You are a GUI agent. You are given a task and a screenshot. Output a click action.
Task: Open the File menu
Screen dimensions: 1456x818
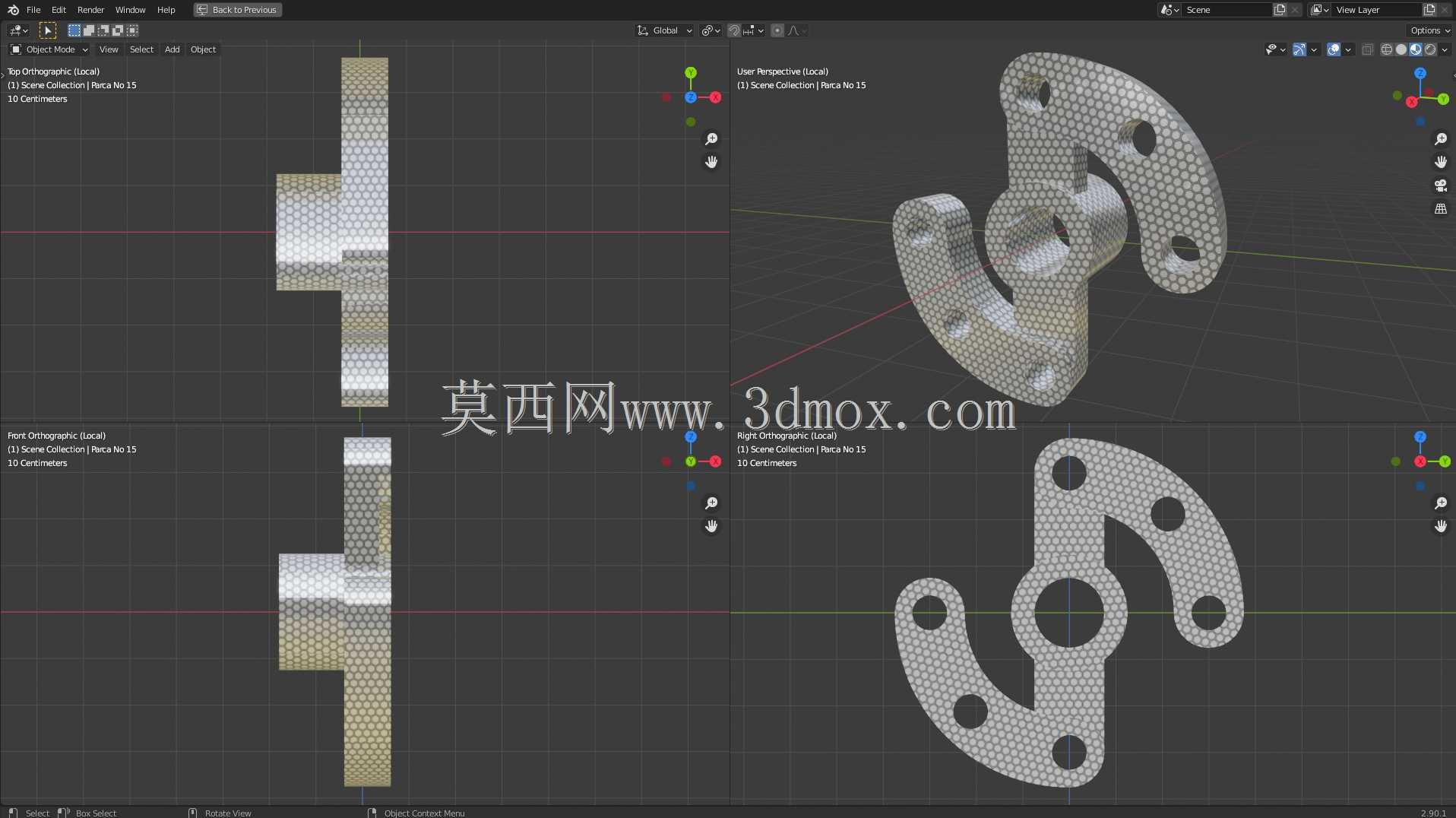[x=33, y=10]
